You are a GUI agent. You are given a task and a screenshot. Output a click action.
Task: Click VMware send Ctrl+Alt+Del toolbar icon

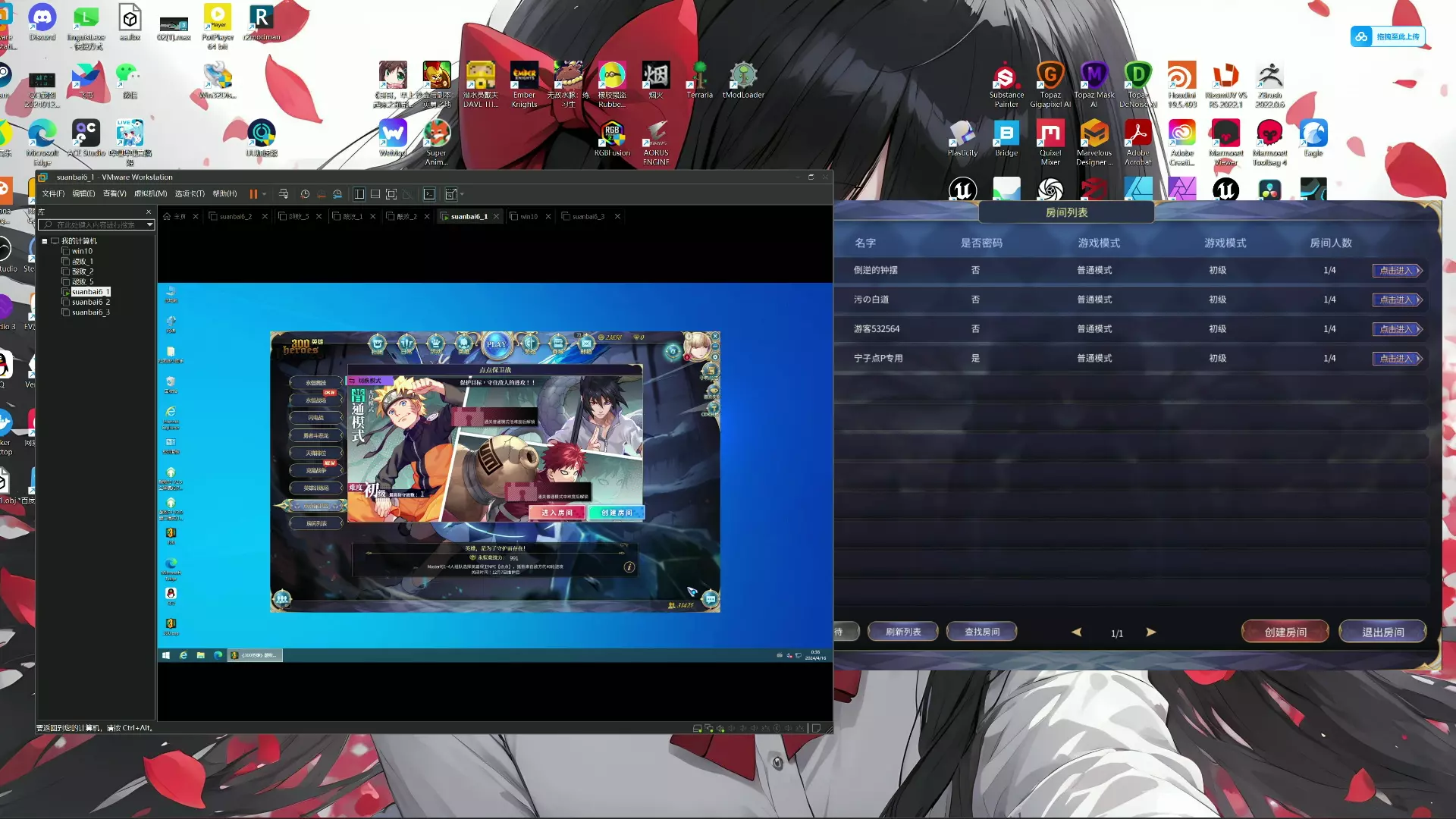pyautogui.click(x=284, y=194)
